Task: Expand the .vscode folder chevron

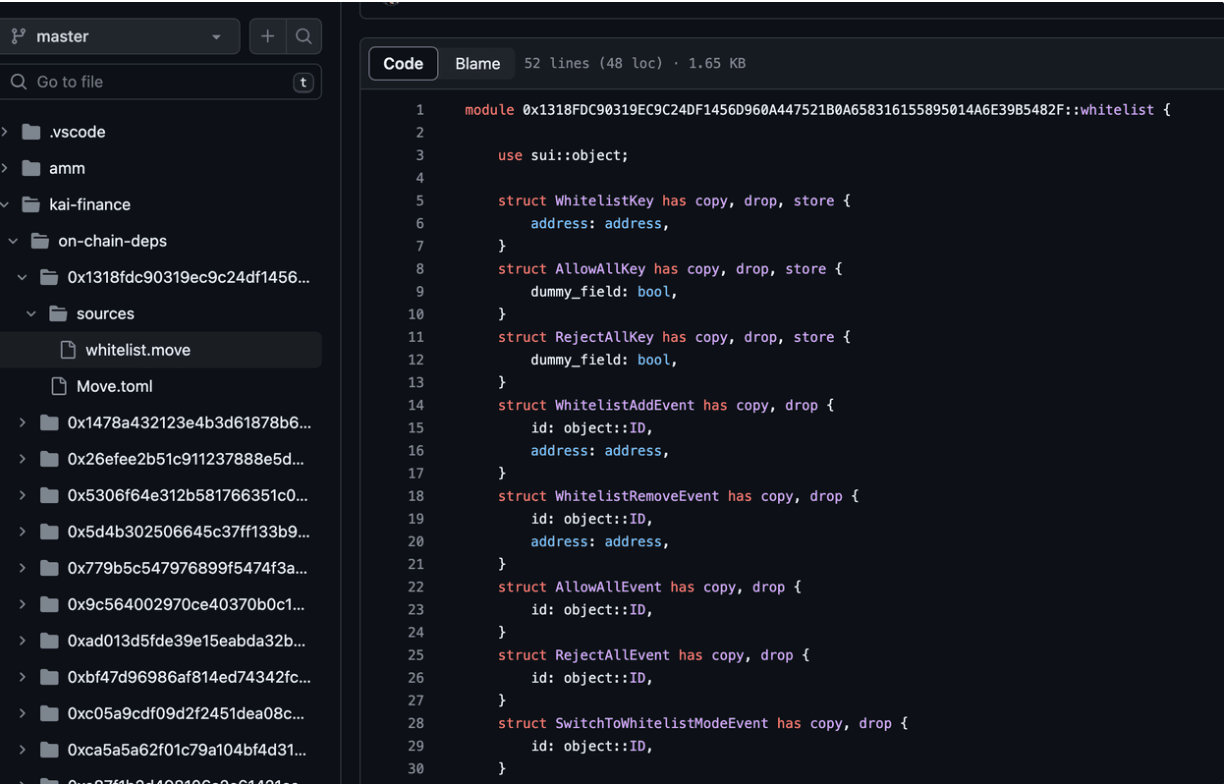Action: tap(6, 132)
